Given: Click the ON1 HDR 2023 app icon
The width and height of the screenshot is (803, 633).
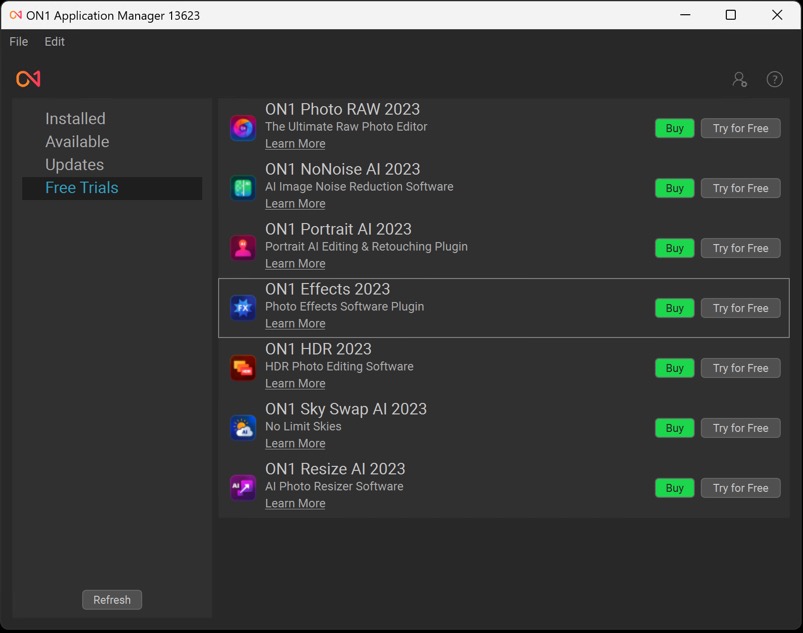Looking at the screenshot, I should (243, 368).
